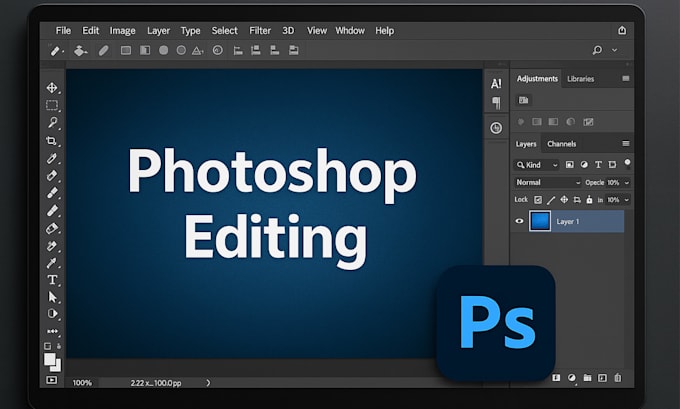This screenshot has height=409, width=680.
Task: Filter layers by type (T icon)
Action: (598, 164)
